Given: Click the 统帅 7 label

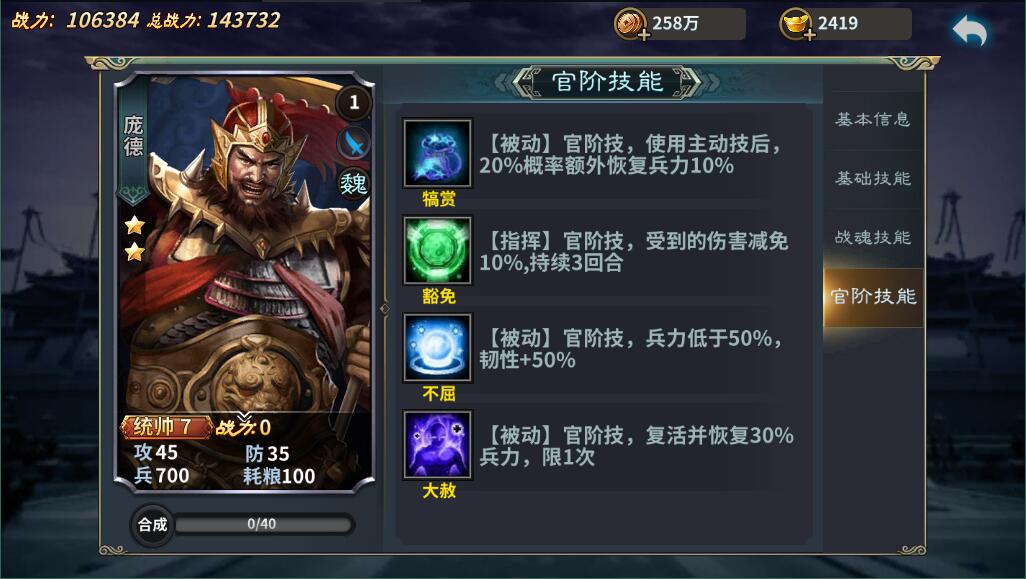Looking at the screenshot, I should point(166,427).
